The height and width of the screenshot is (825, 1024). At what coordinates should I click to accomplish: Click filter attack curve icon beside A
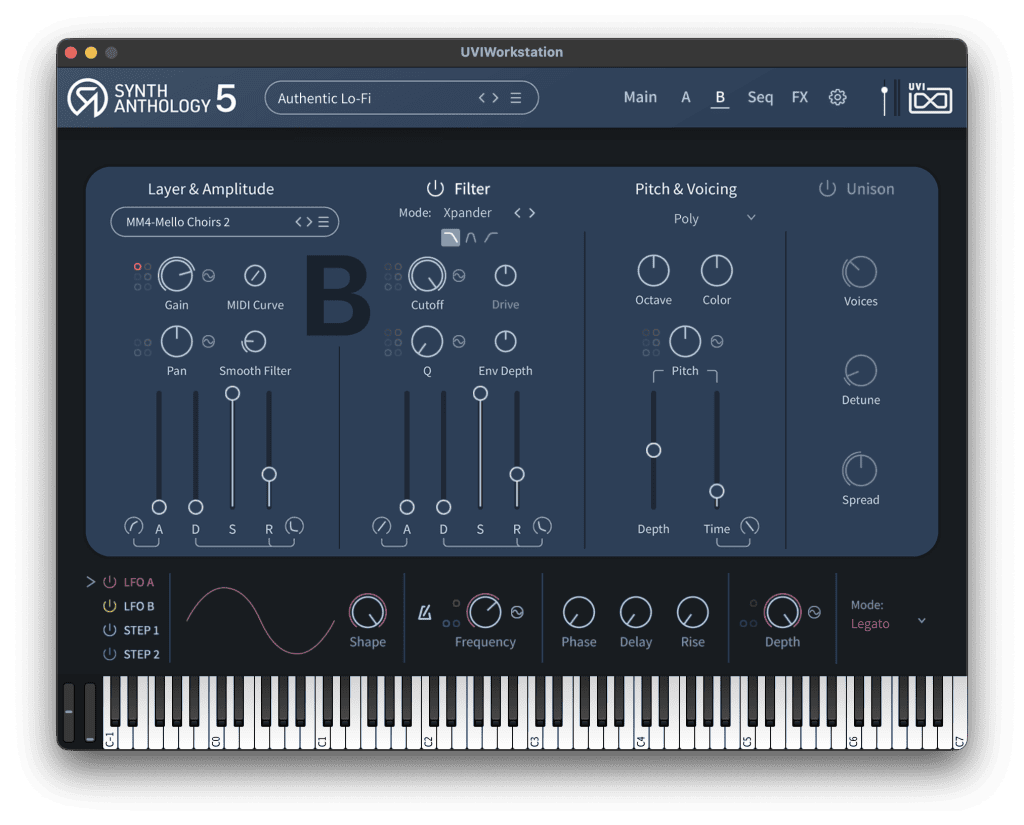pos(381,526)
